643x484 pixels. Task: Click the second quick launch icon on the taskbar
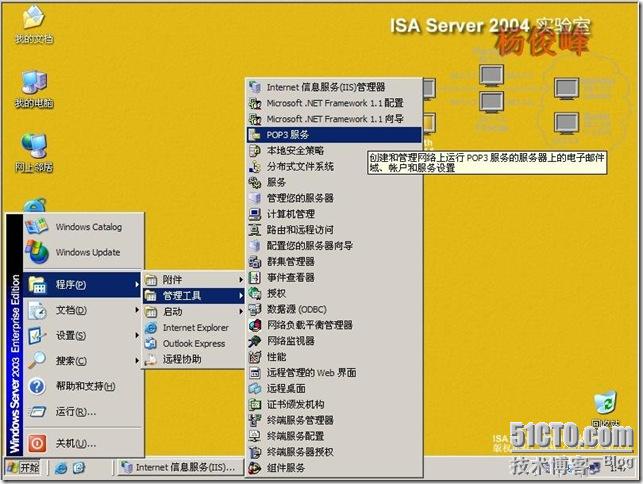pyautogui.click(x=79, y=468)
